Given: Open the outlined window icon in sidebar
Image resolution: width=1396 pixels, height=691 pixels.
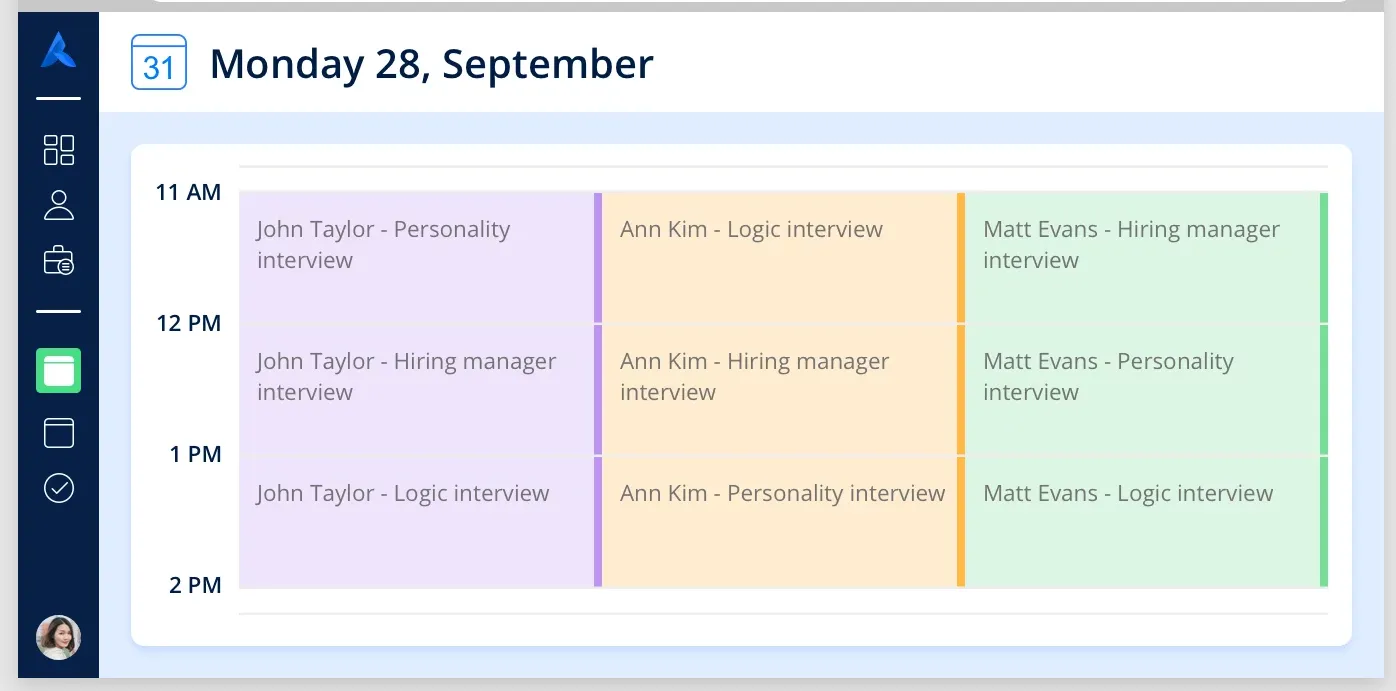Looking at the screenshot, I should (59, 432).
